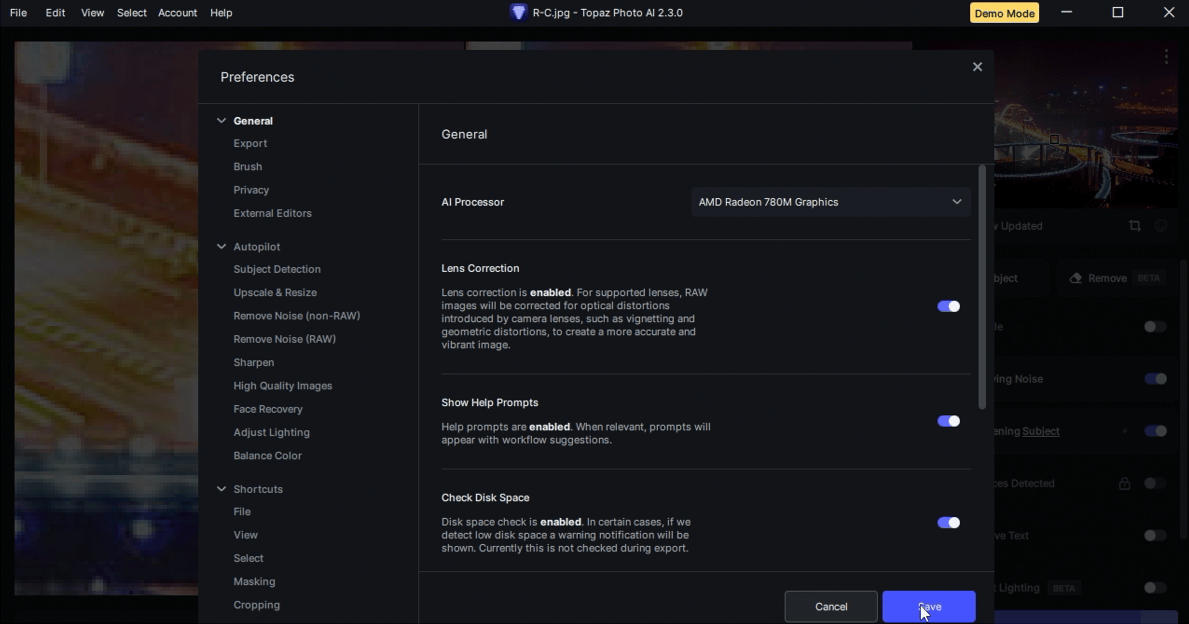Collapse the Autopilot section chevron

pyautogui.click(x=222, y=247)
